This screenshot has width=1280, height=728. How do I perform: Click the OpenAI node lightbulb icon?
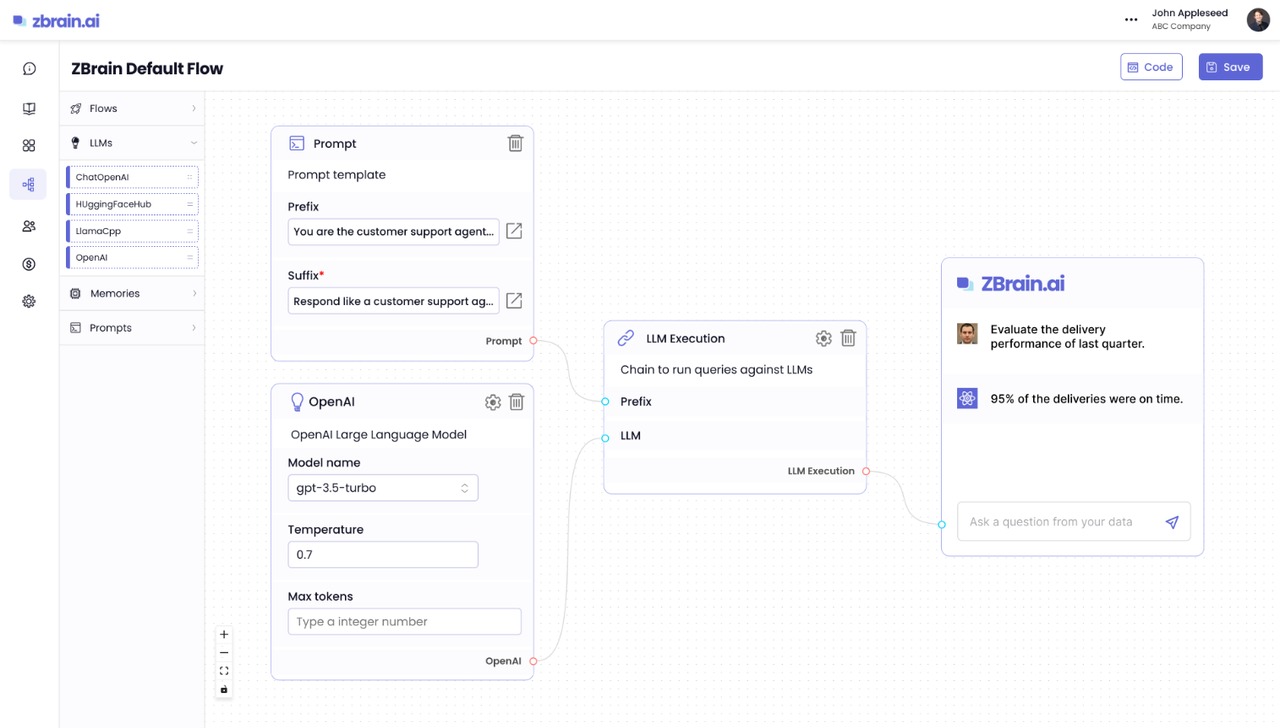pyautogui.click(x=297, y=402)
